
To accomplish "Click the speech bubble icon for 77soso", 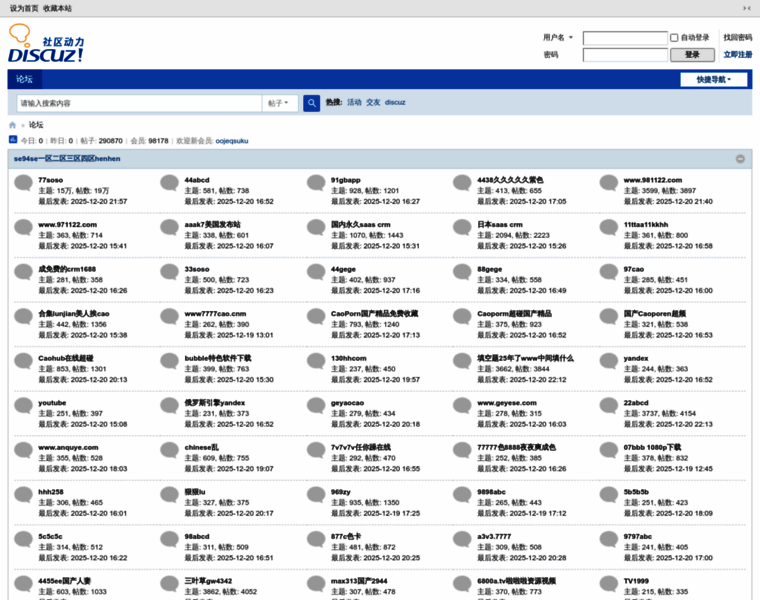I will tap(24, 183).
